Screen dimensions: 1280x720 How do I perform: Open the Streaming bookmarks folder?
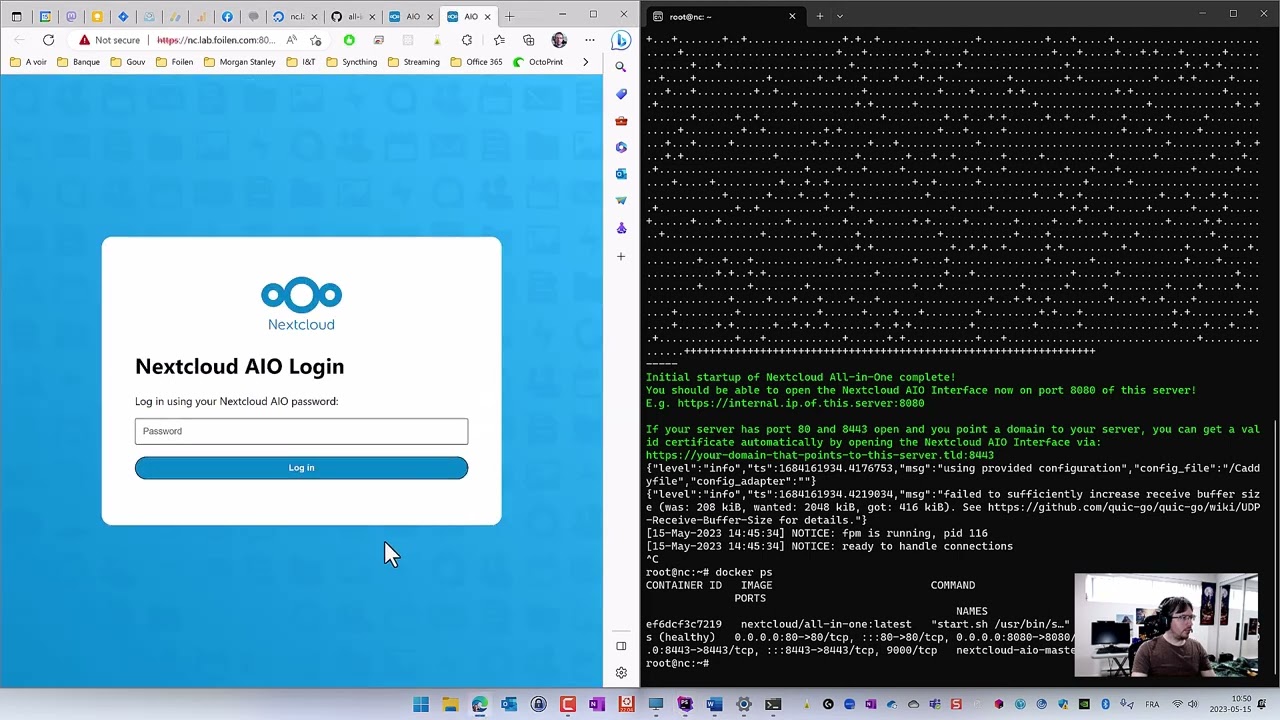pos(414,62)
